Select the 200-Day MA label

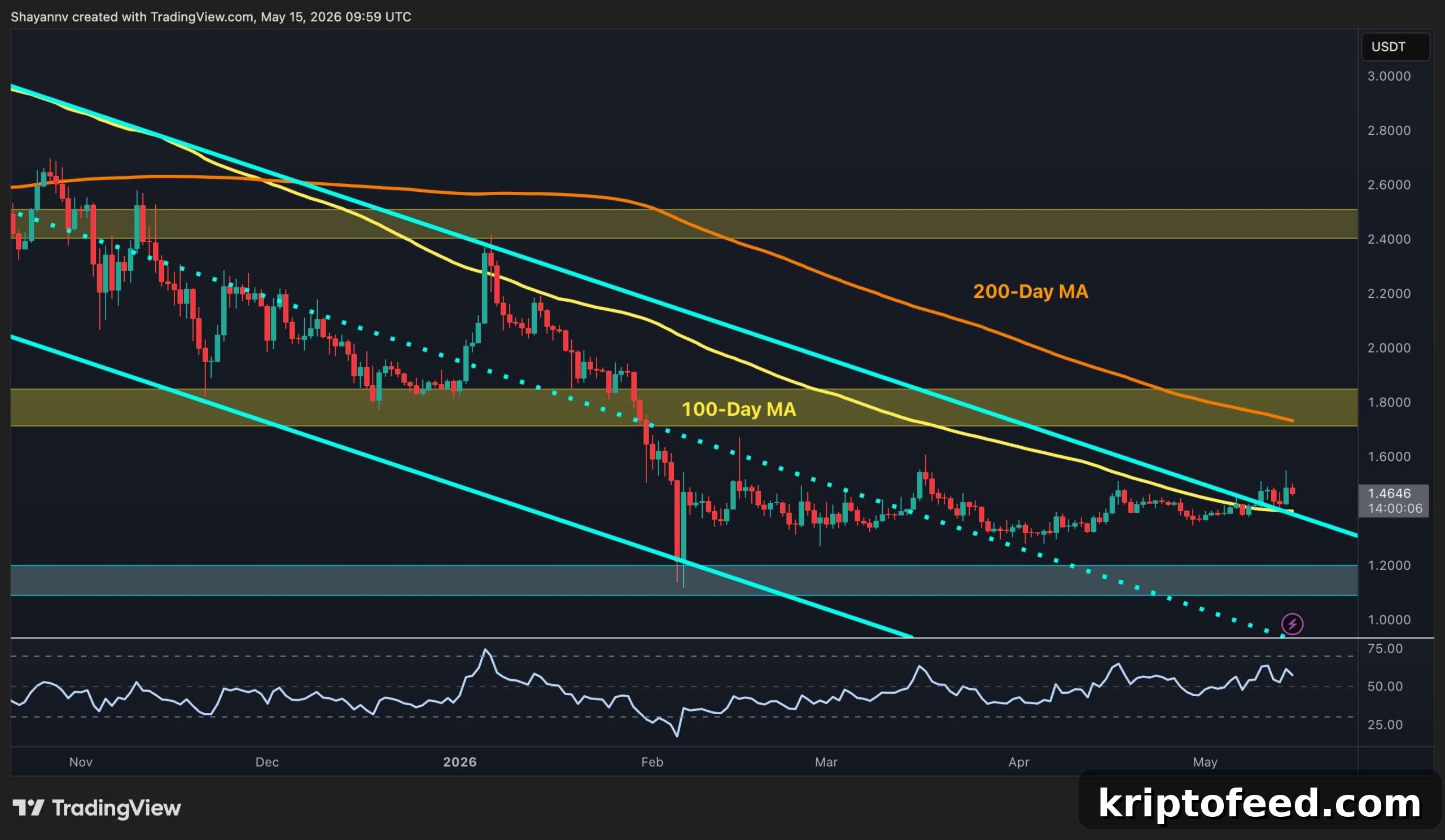pyautogui.click(x=1031, y=292)
